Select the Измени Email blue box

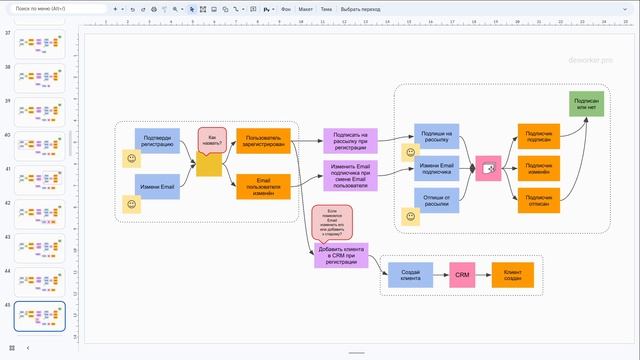pos(157,187)
